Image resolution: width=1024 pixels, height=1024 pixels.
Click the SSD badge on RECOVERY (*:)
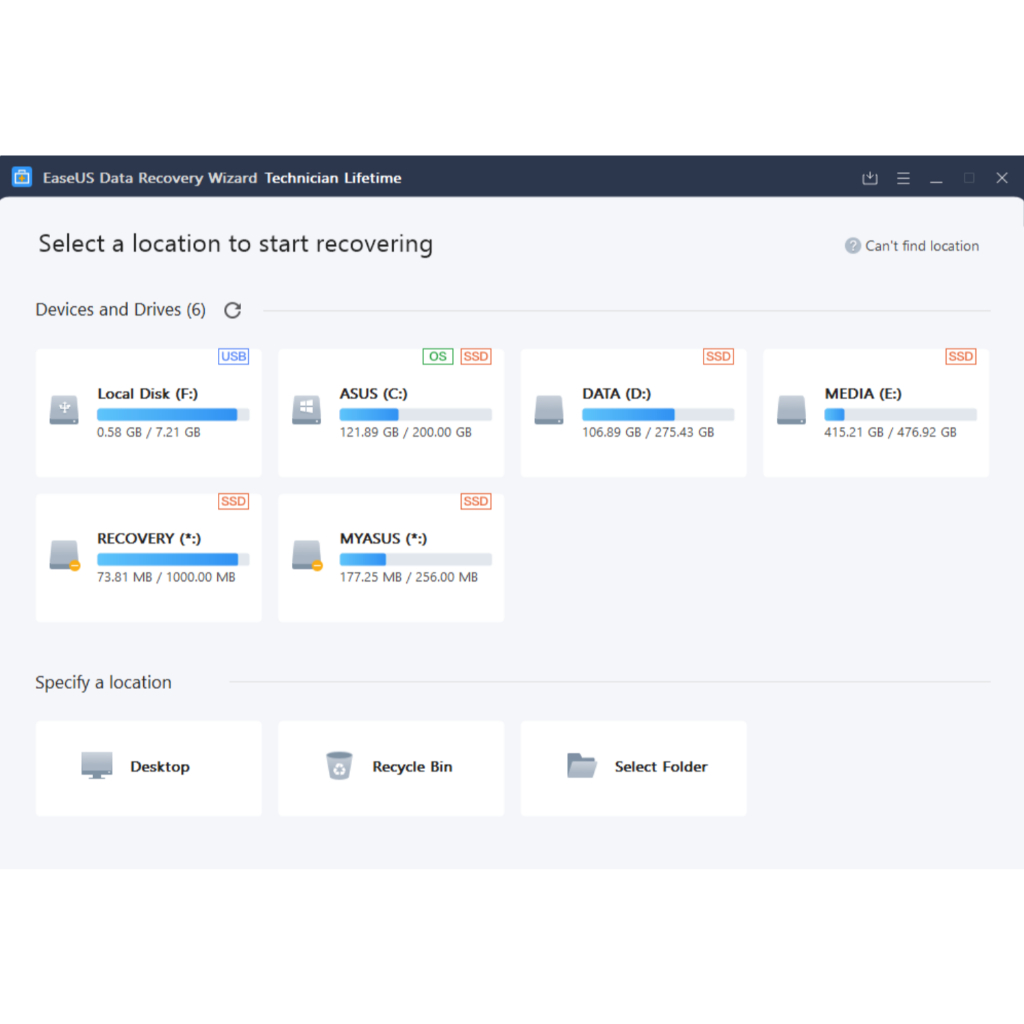pos(233,501)
